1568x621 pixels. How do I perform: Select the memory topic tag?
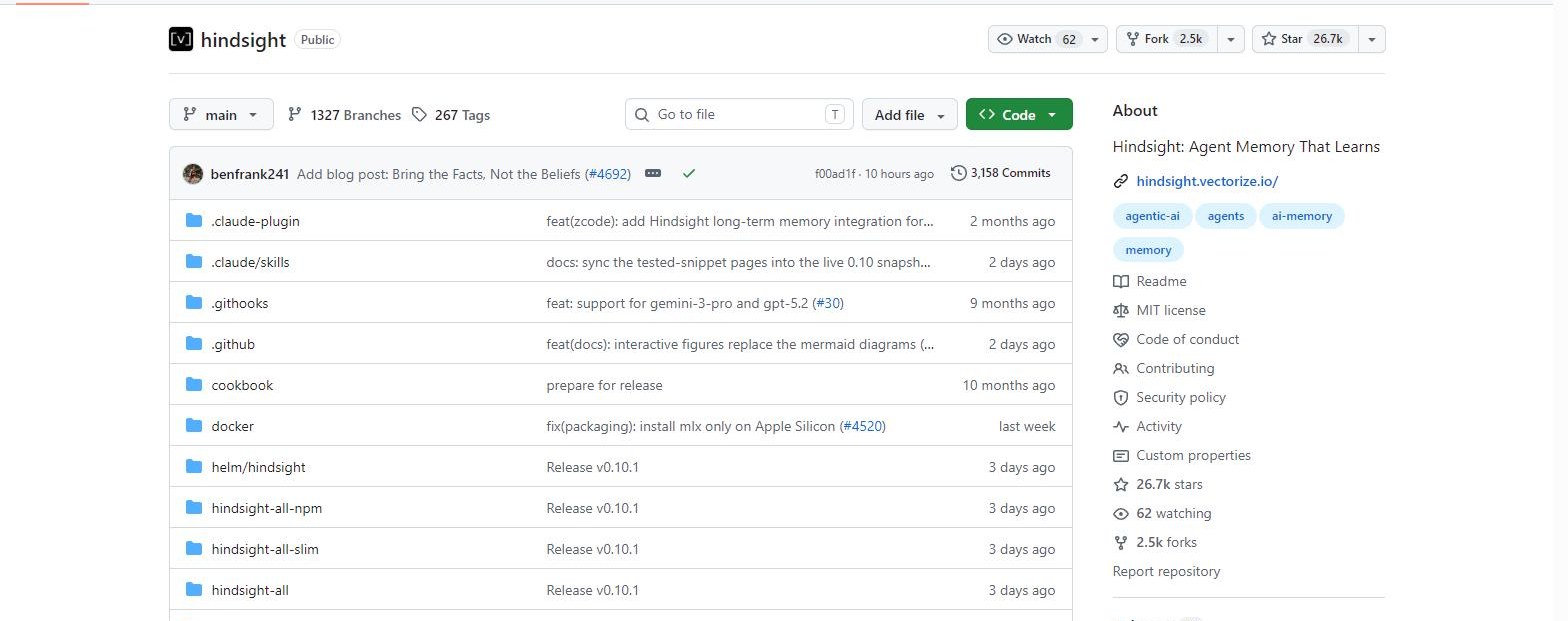1148,250
